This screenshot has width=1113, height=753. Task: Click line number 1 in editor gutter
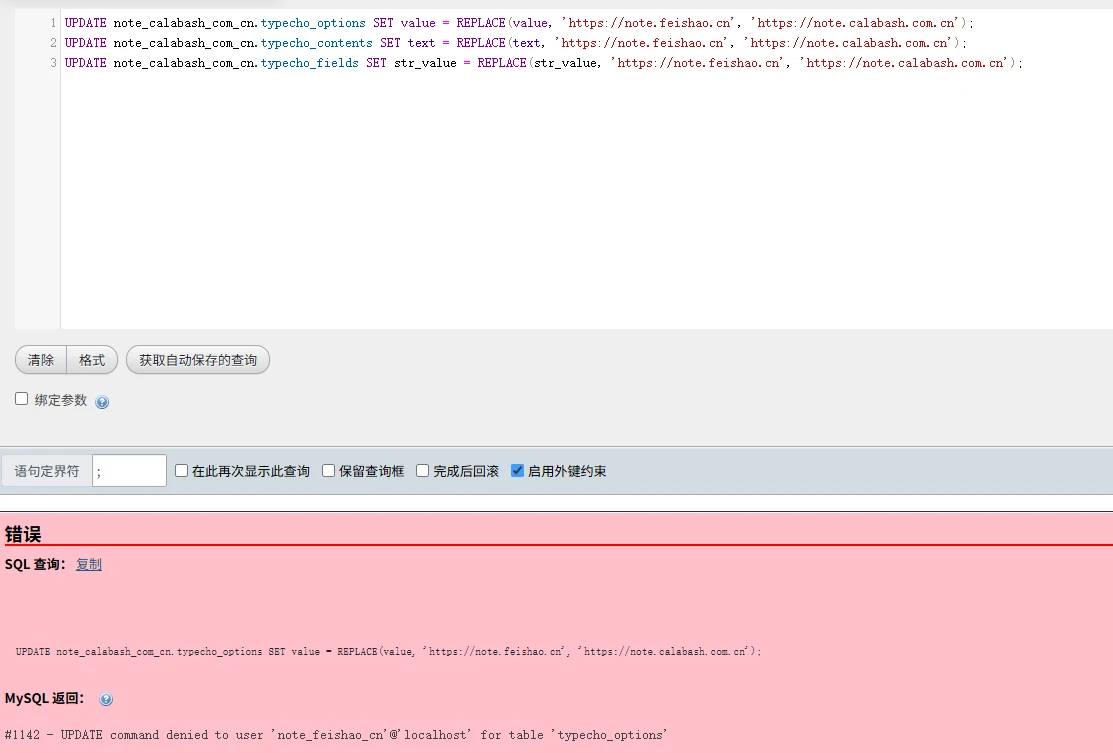[x=53, y=23]
